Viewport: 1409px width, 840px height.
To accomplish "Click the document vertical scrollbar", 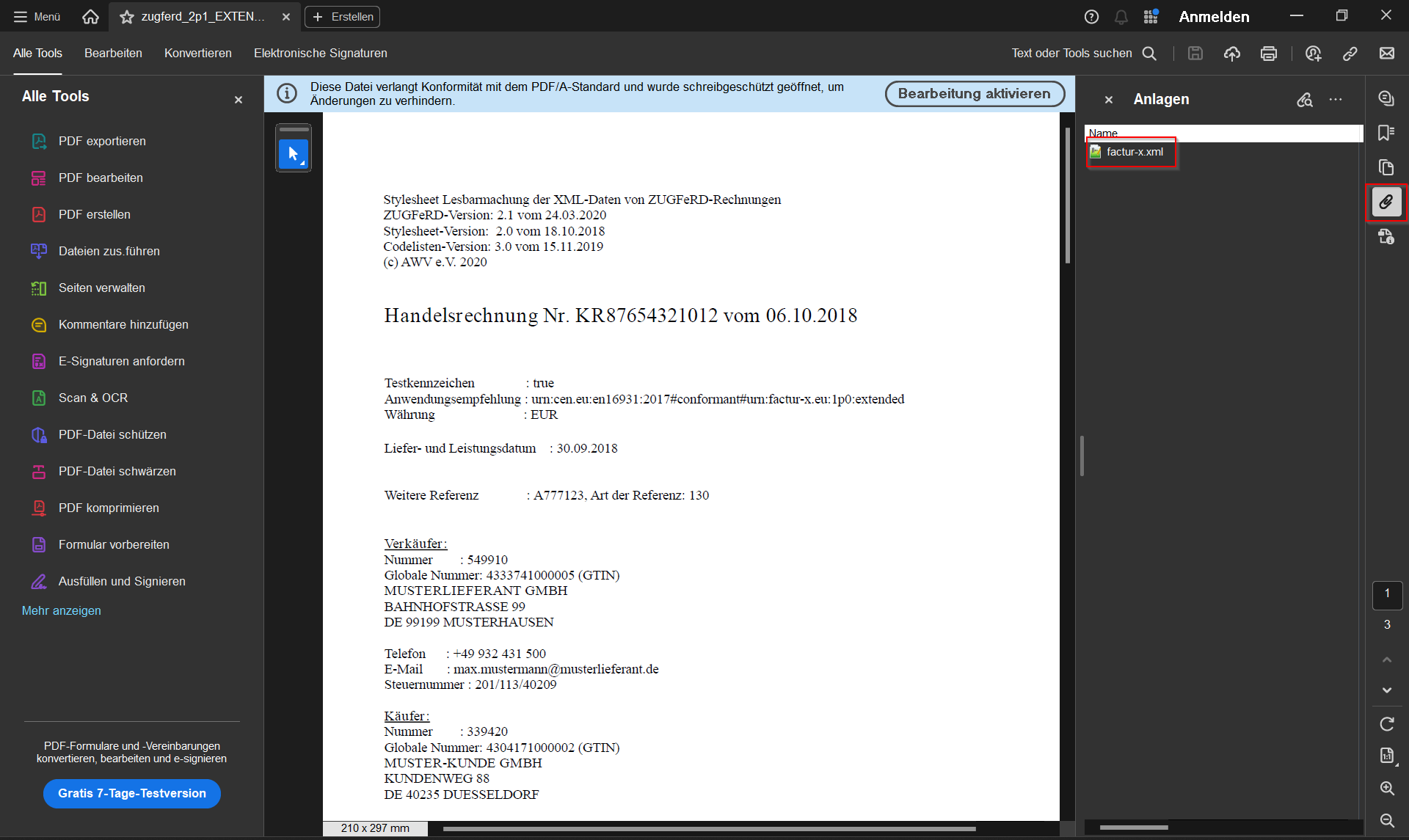I will coord(1068,196).
